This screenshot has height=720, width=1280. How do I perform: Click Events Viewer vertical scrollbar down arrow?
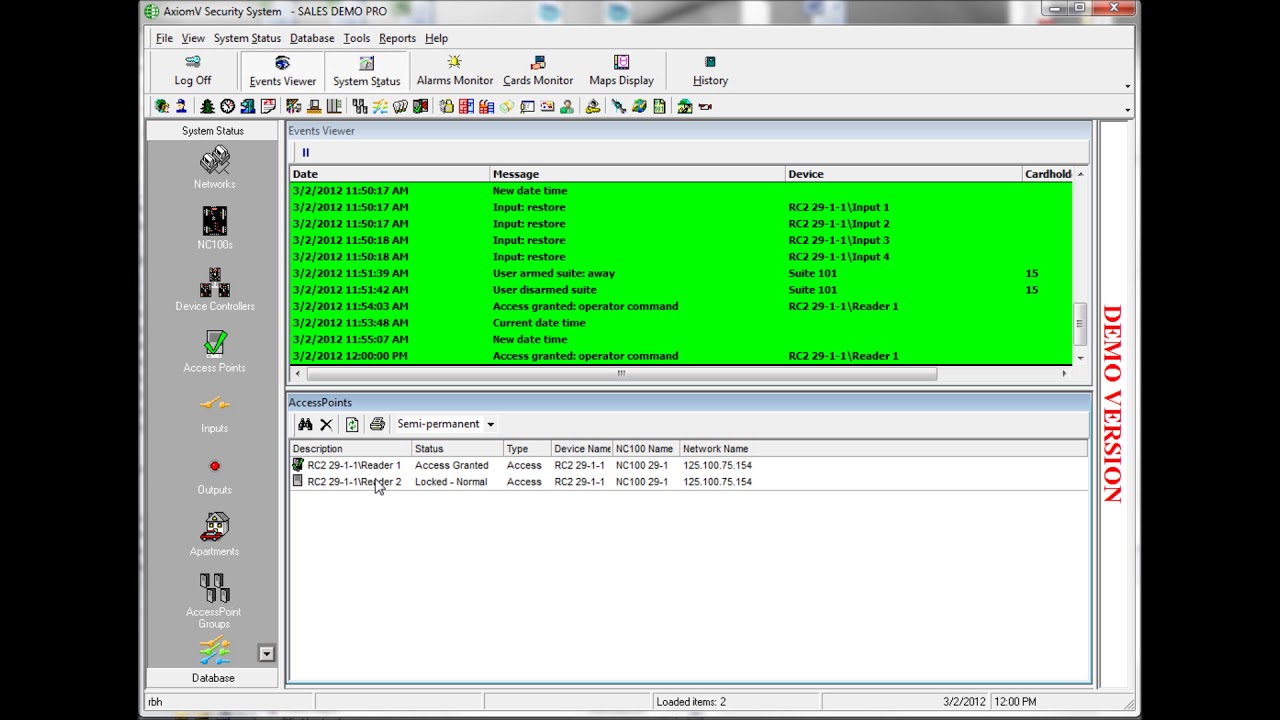tap(1080, 357)
